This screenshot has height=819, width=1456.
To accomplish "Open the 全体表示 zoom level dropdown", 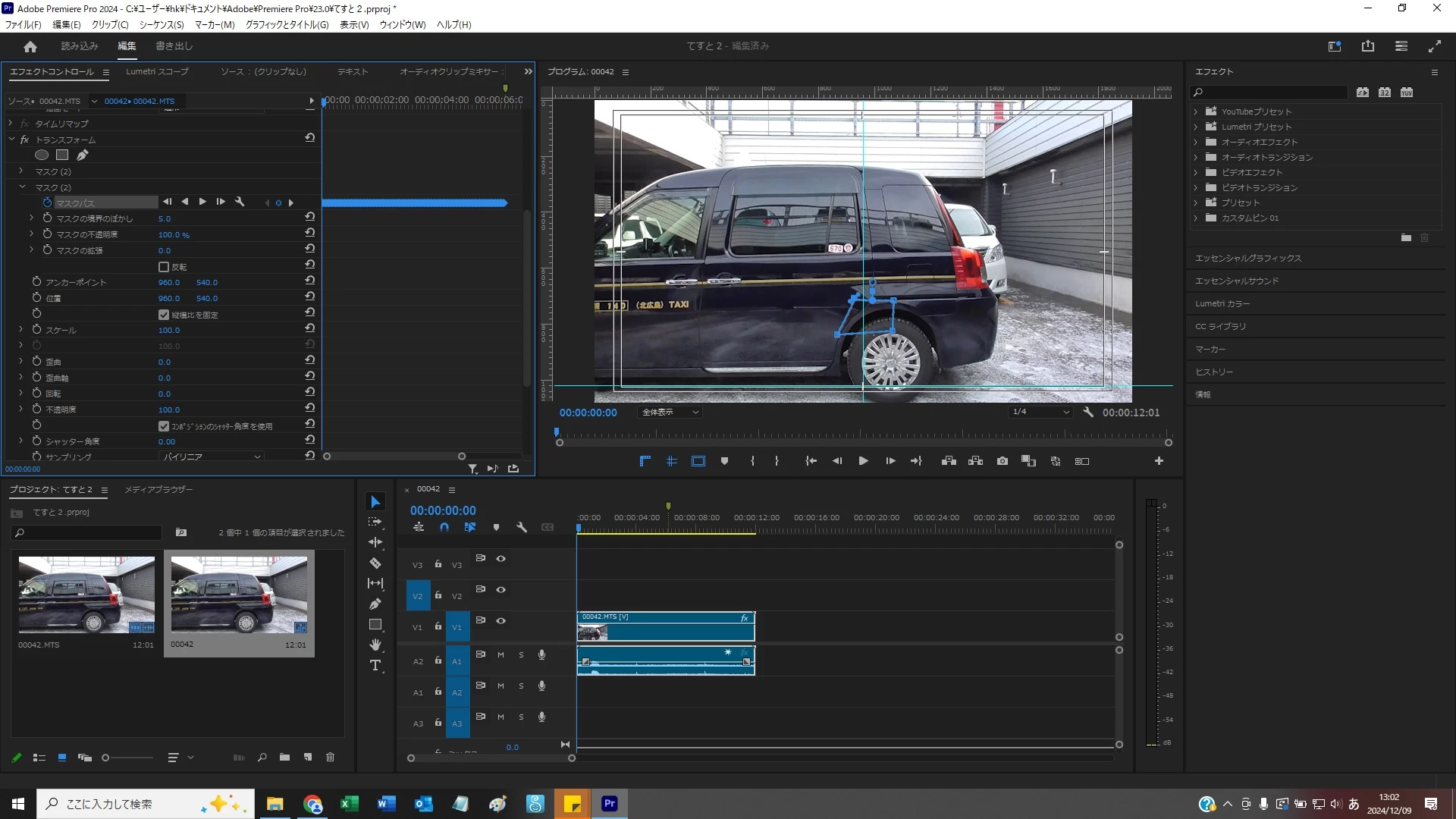I will (670, 413).
